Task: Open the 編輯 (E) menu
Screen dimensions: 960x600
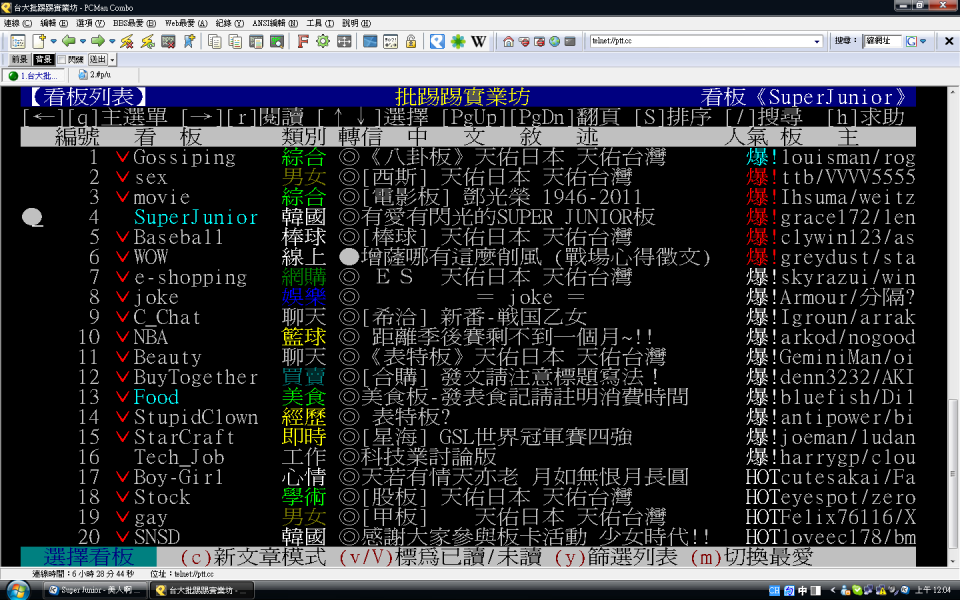Action: [x=54, y=23]
